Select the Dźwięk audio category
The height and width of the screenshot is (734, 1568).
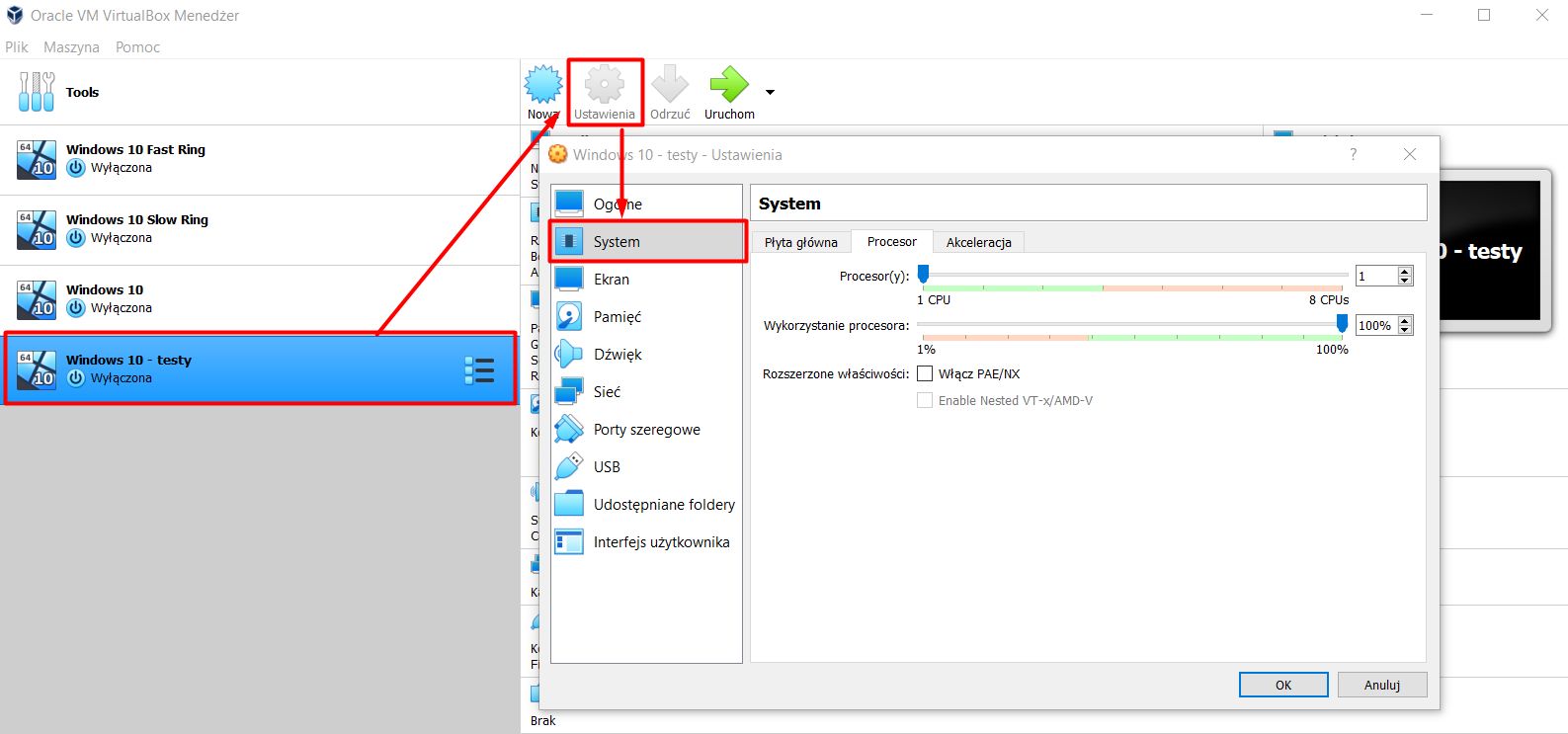click(x=646, y=354)
